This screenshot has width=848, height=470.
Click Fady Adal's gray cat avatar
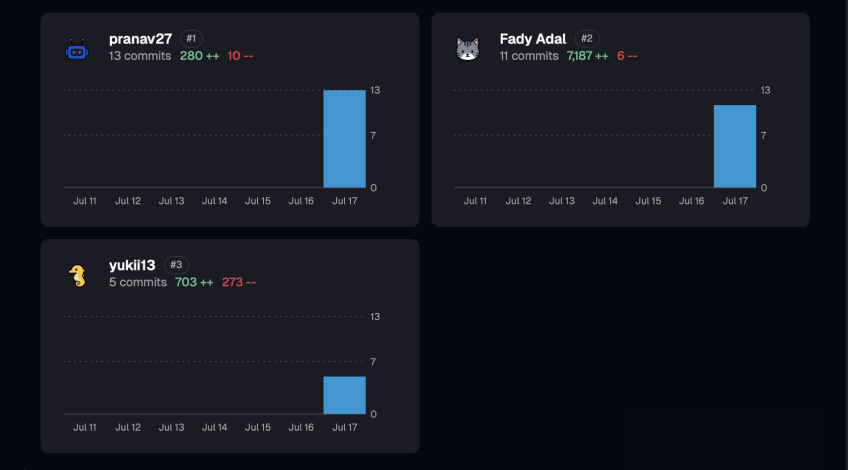coord(467,49)
